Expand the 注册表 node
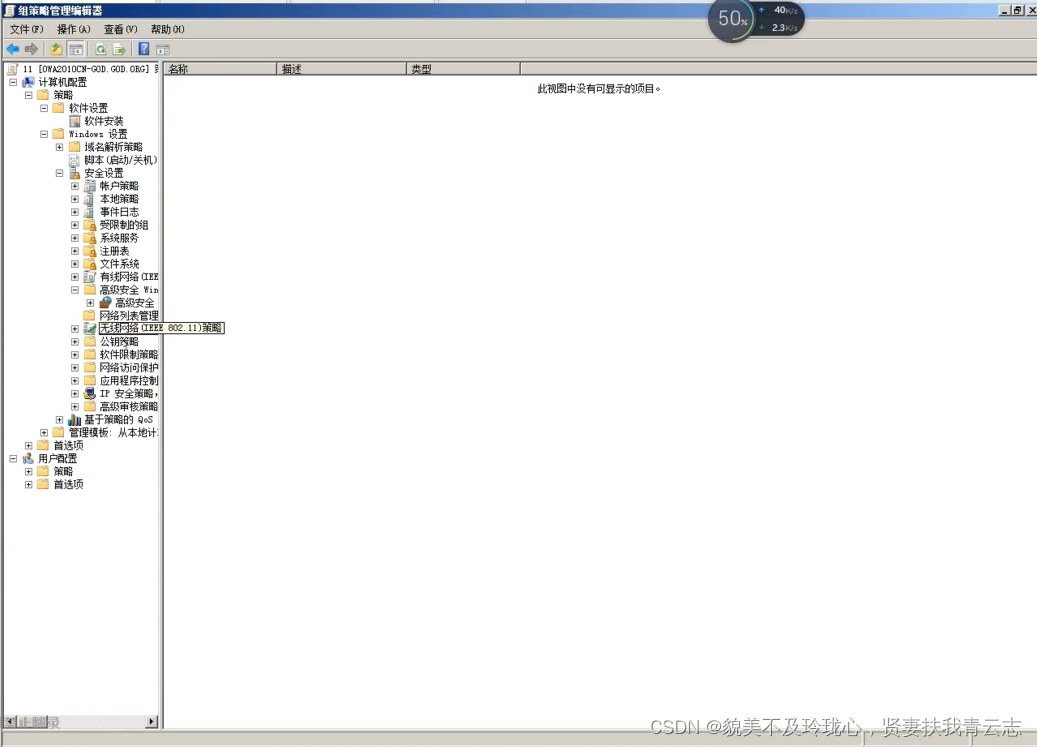The image size is (1037, 747). tap(75, 251)
